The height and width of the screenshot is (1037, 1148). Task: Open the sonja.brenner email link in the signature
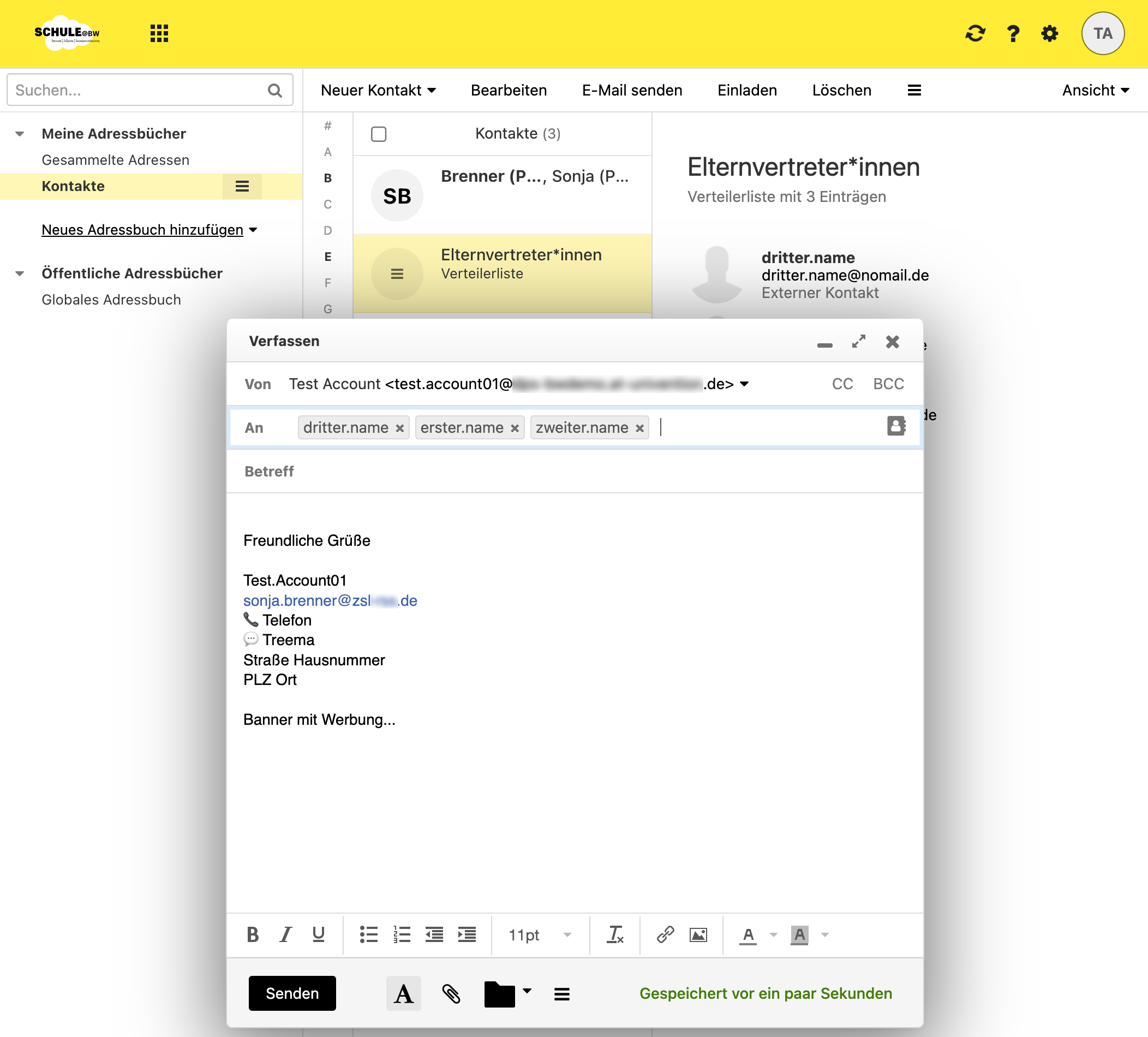tap(330, 600)
